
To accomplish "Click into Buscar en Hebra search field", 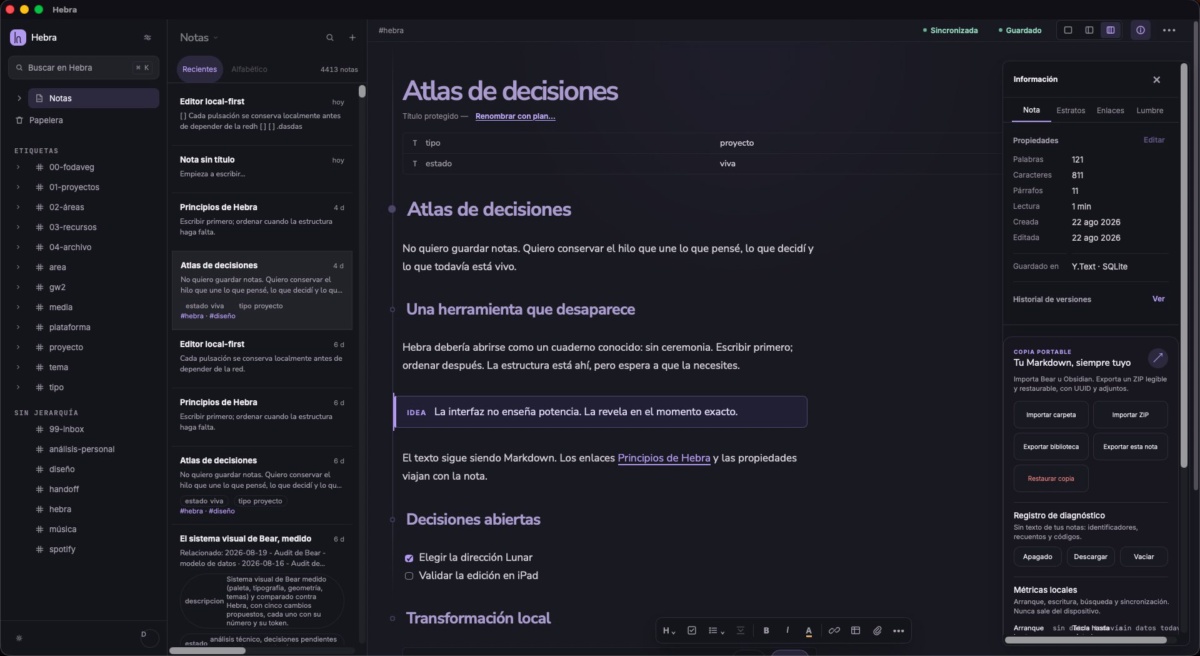I will pyautogui.click(x=84, y=68).
